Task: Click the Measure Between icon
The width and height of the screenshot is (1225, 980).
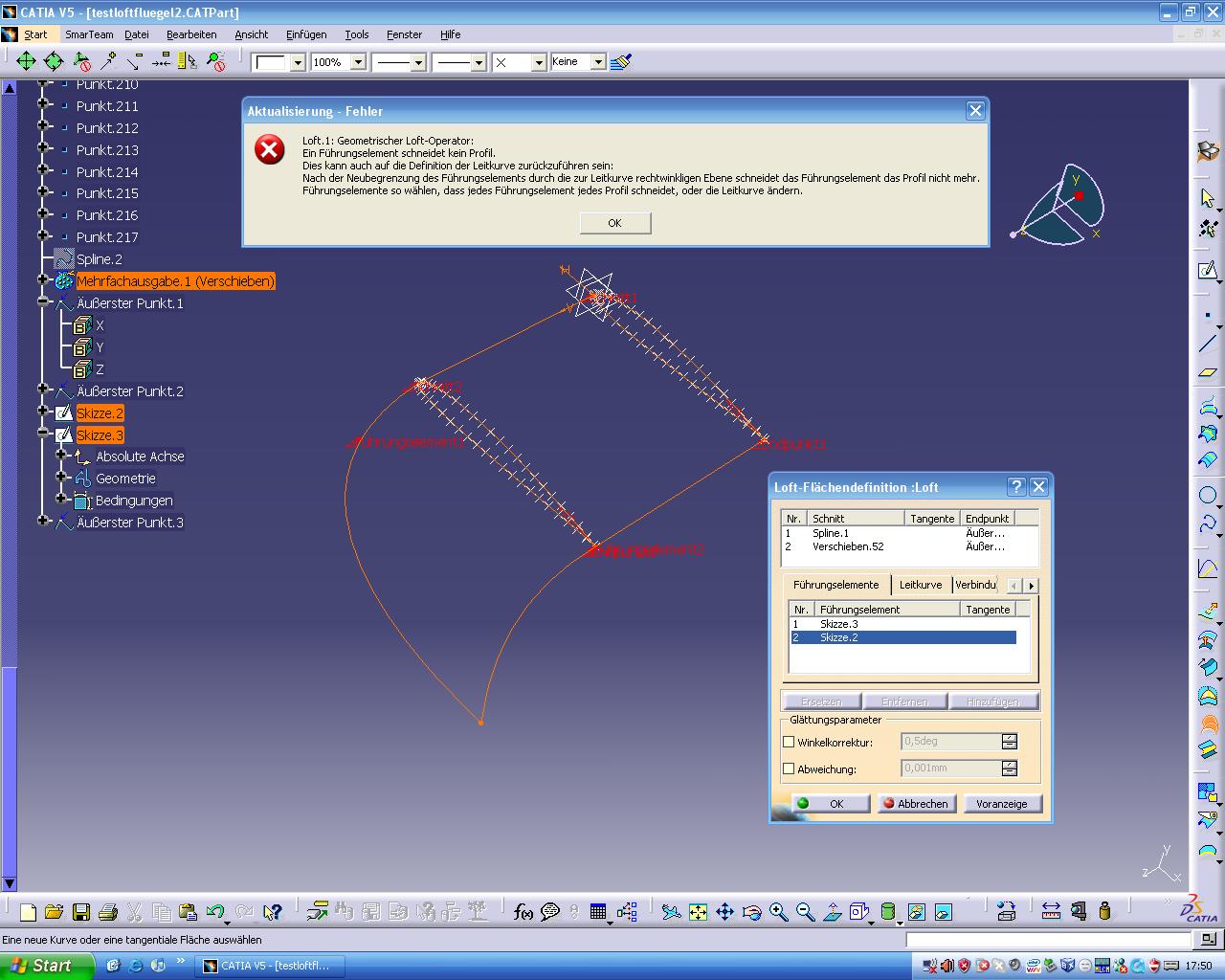Action: click(x=1051, y=912)
